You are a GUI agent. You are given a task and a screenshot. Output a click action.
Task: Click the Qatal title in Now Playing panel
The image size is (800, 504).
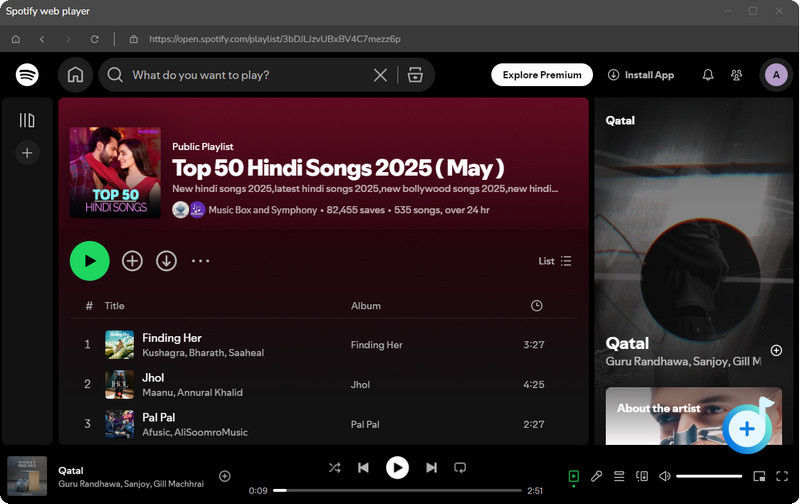pos(627,344)
